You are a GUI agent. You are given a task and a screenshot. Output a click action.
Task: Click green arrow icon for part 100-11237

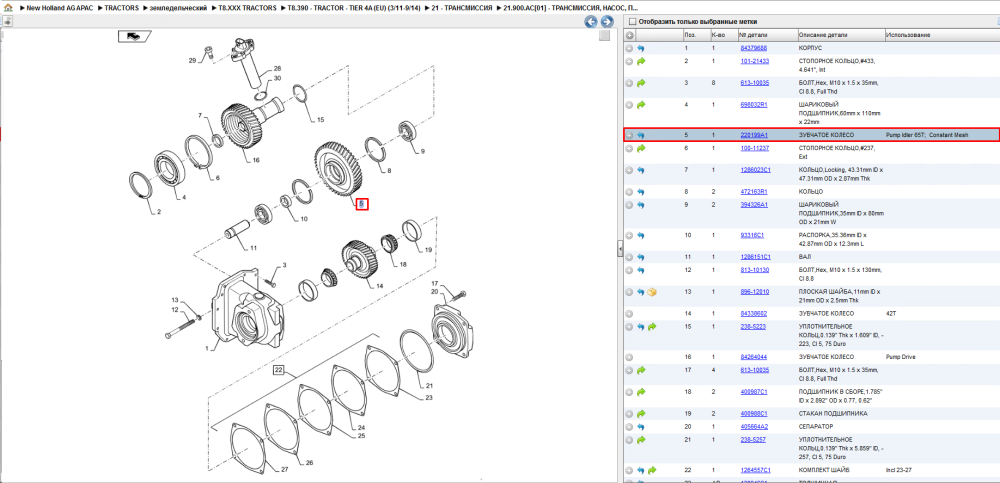point(641,148)
